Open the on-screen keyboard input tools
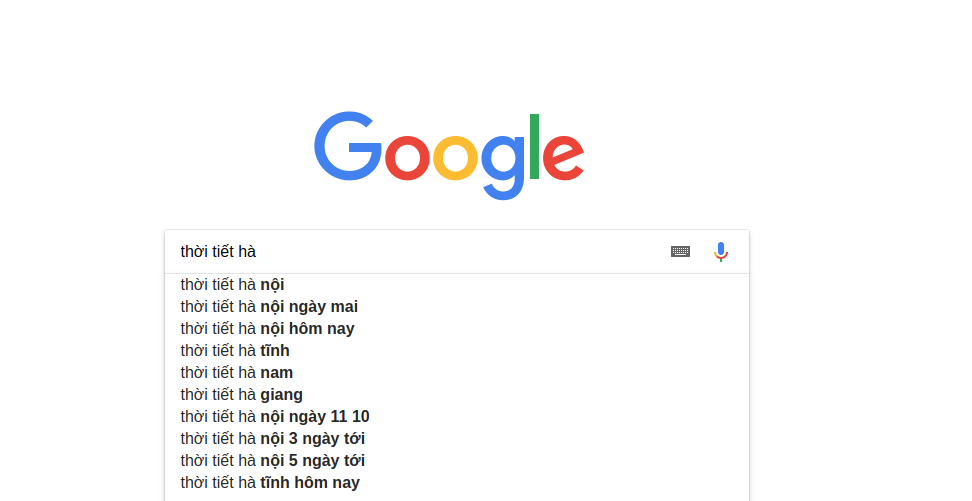972x501 pixels. tap(680, 252)
